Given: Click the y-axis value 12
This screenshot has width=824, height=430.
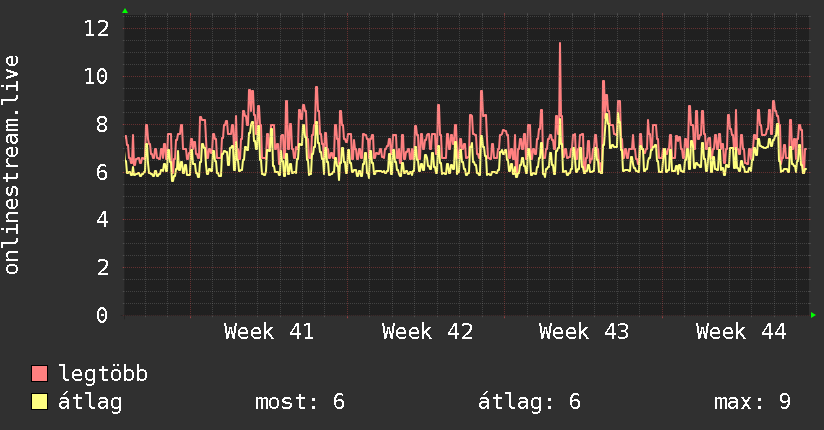Looking at the screenshot, I should (97, 28).
